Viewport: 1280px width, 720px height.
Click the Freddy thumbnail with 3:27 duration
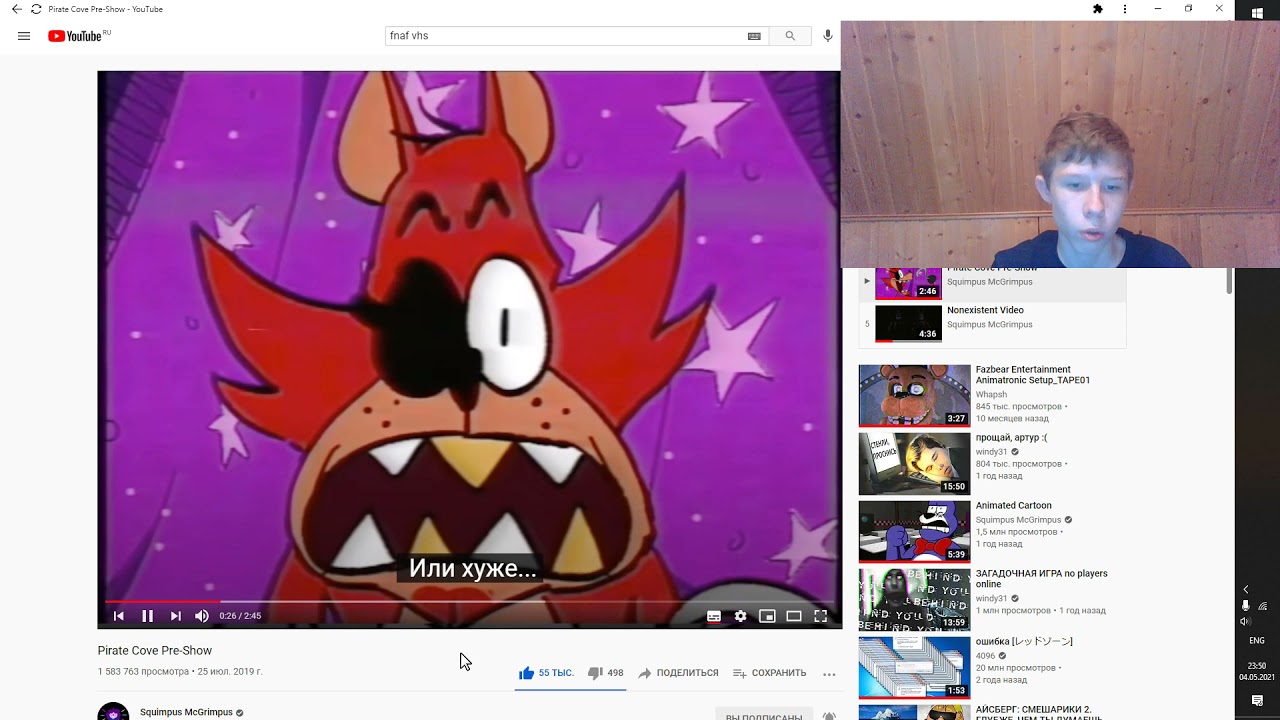914,395
